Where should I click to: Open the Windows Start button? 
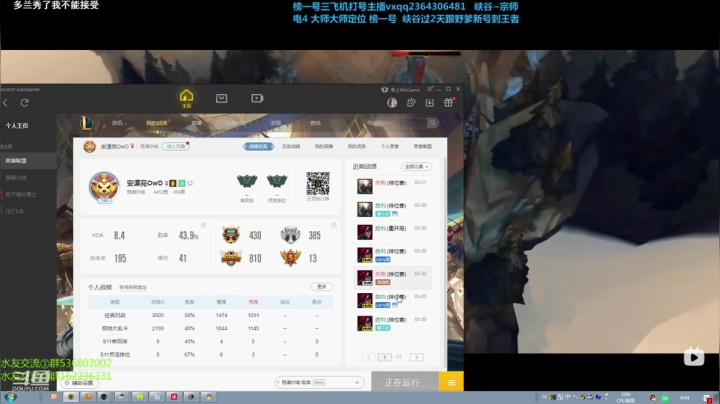point(11,397)
